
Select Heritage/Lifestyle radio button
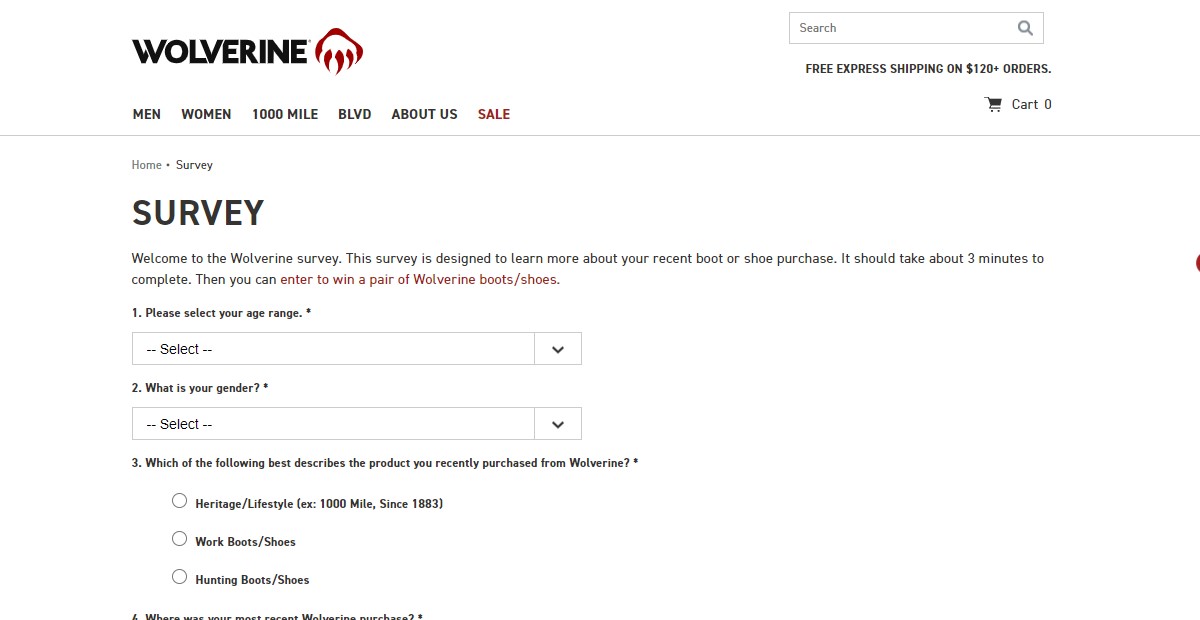[179, 501]
